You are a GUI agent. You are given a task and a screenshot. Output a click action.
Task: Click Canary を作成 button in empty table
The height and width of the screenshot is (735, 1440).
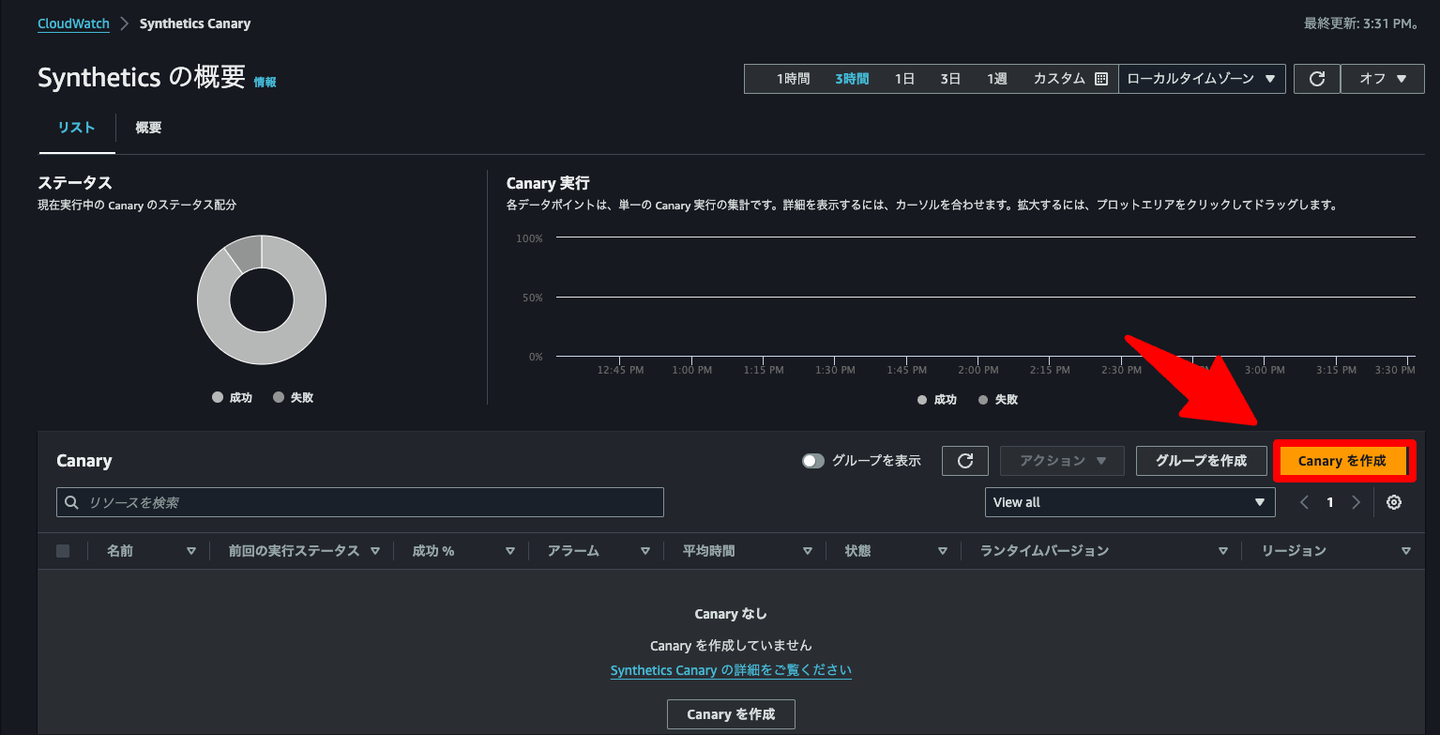[731, 715]
